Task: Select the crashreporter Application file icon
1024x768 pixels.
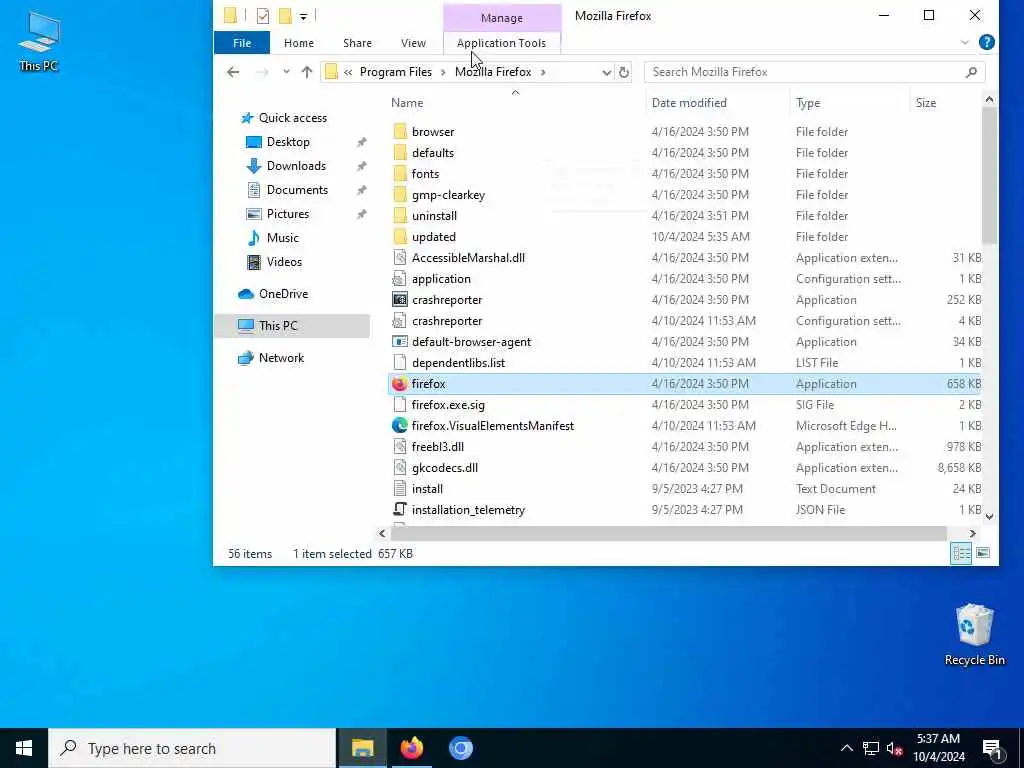Action: click(x=400, y=300)
